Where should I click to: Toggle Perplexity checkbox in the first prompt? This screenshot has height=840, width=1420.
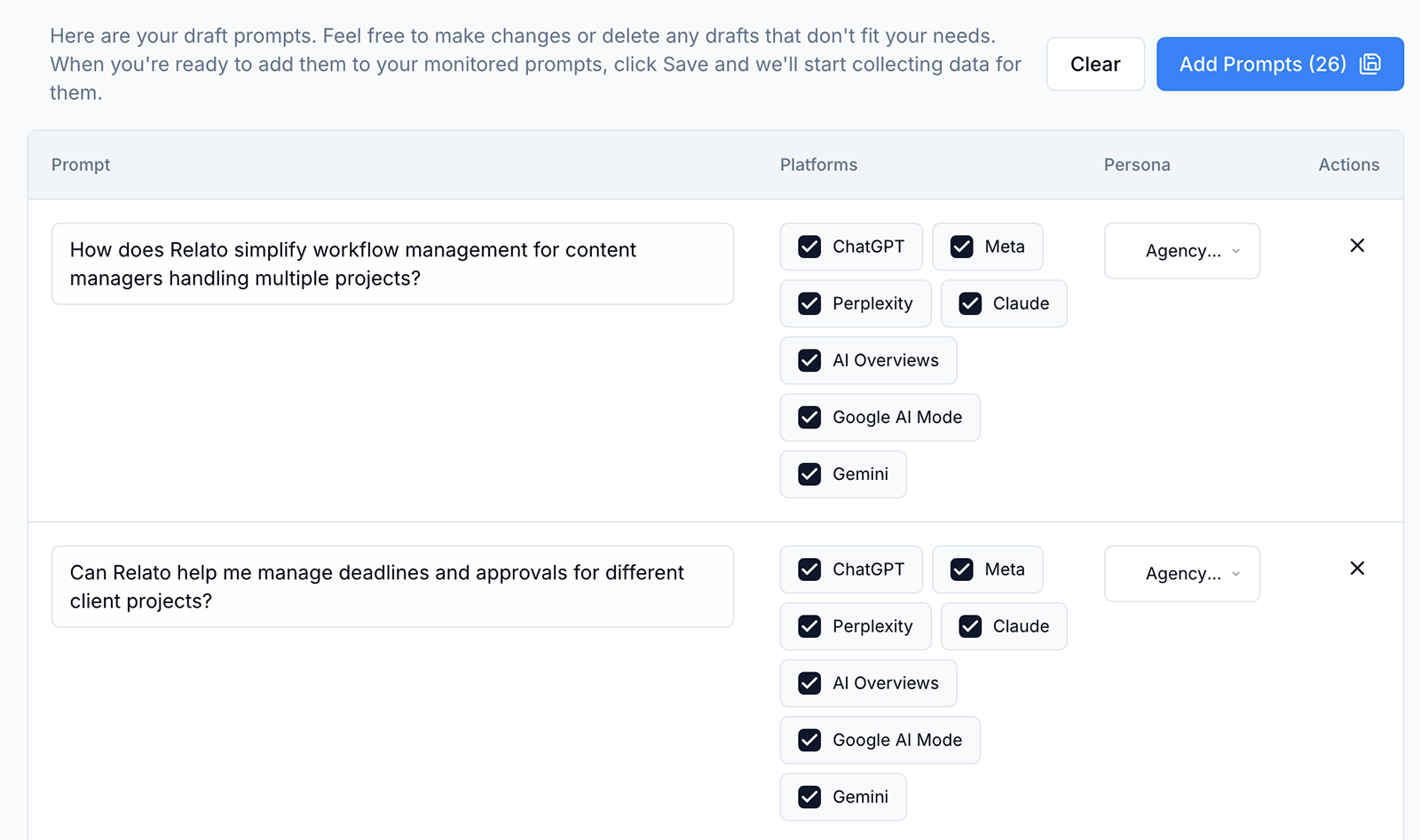tap(809, 303)
